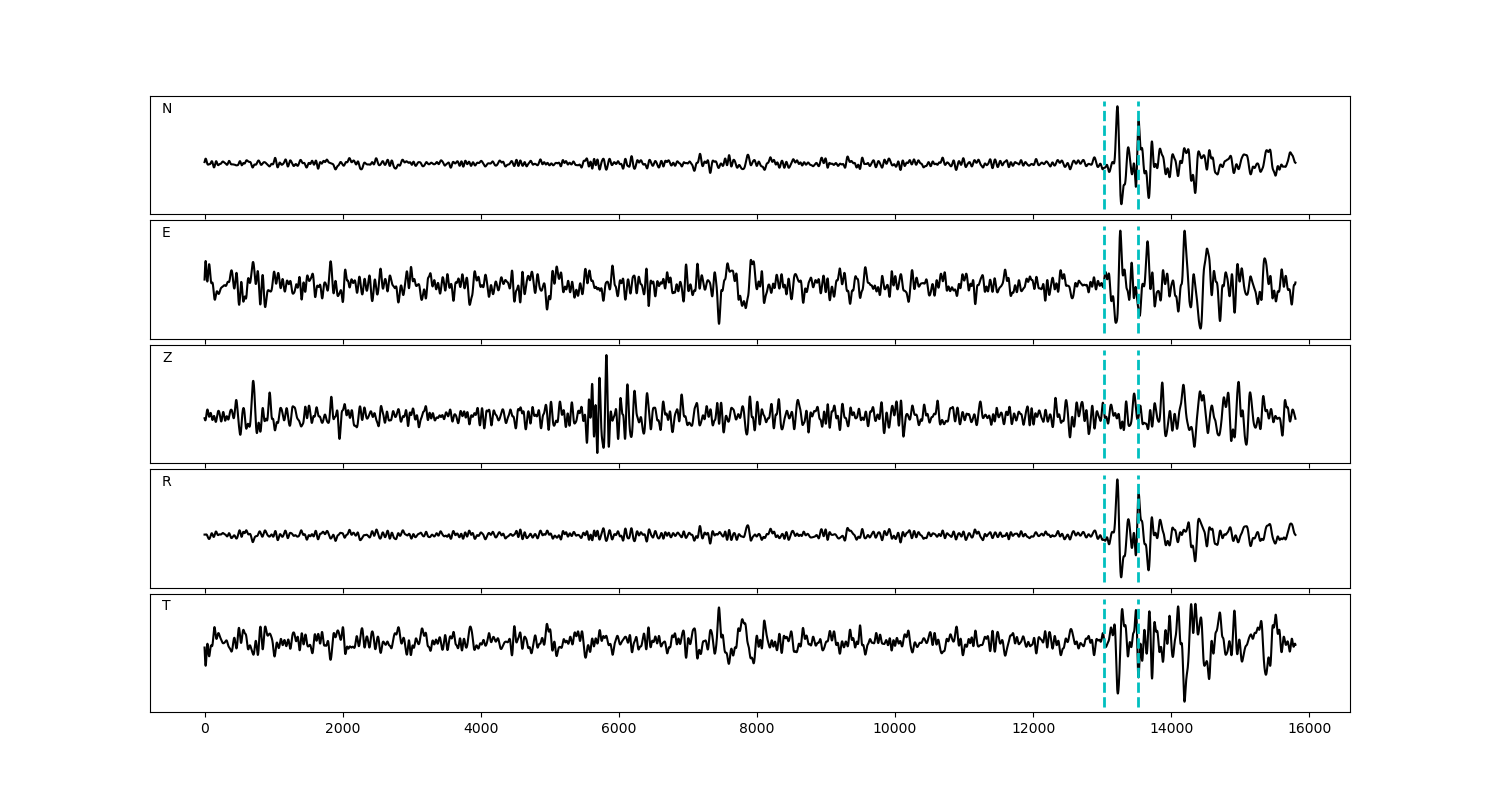Click the E component panel label

166,233
